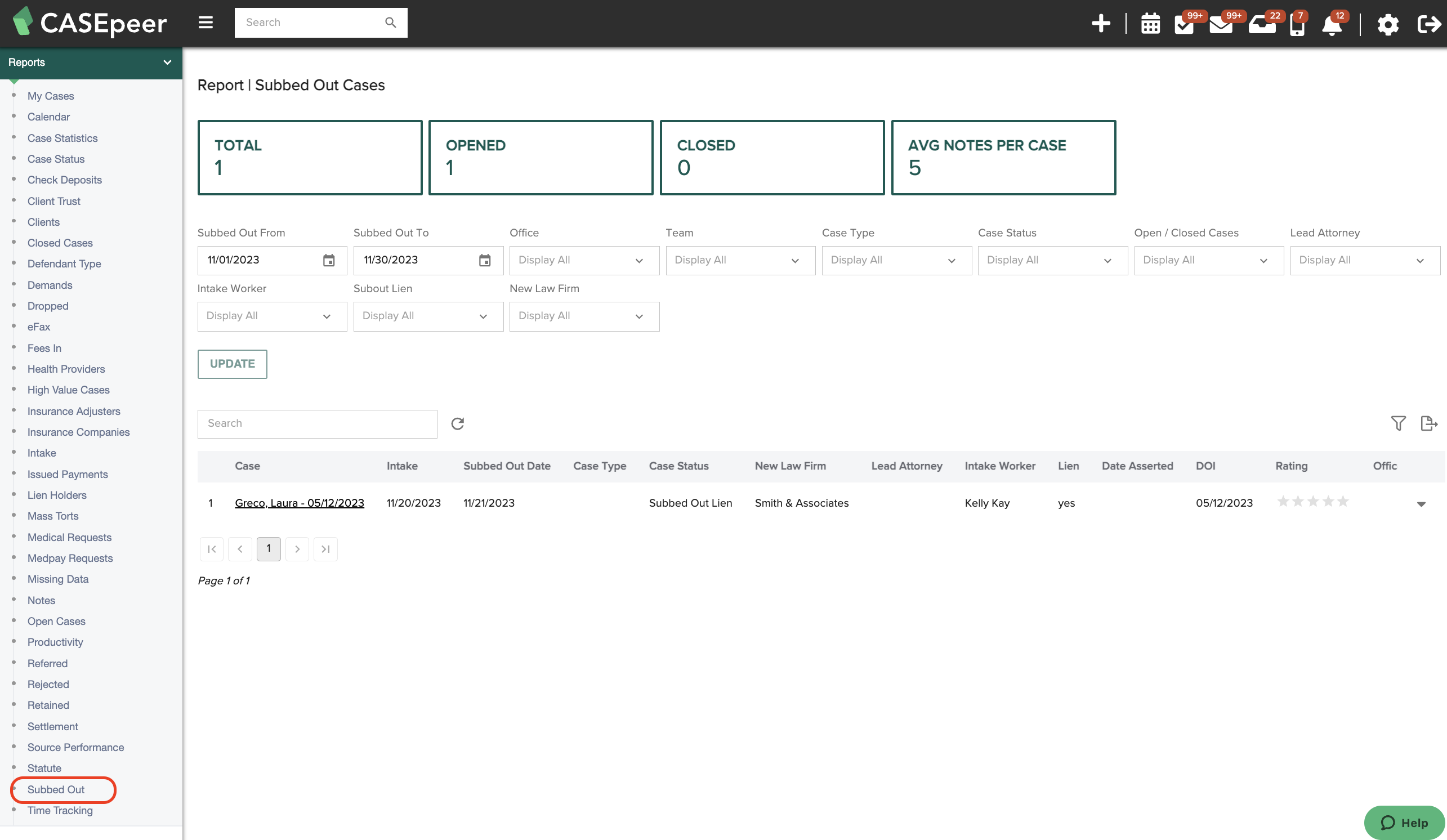Click the top search magnifier icon
Viewport: 1447px width, 840px height.
(x=390, y=23)
